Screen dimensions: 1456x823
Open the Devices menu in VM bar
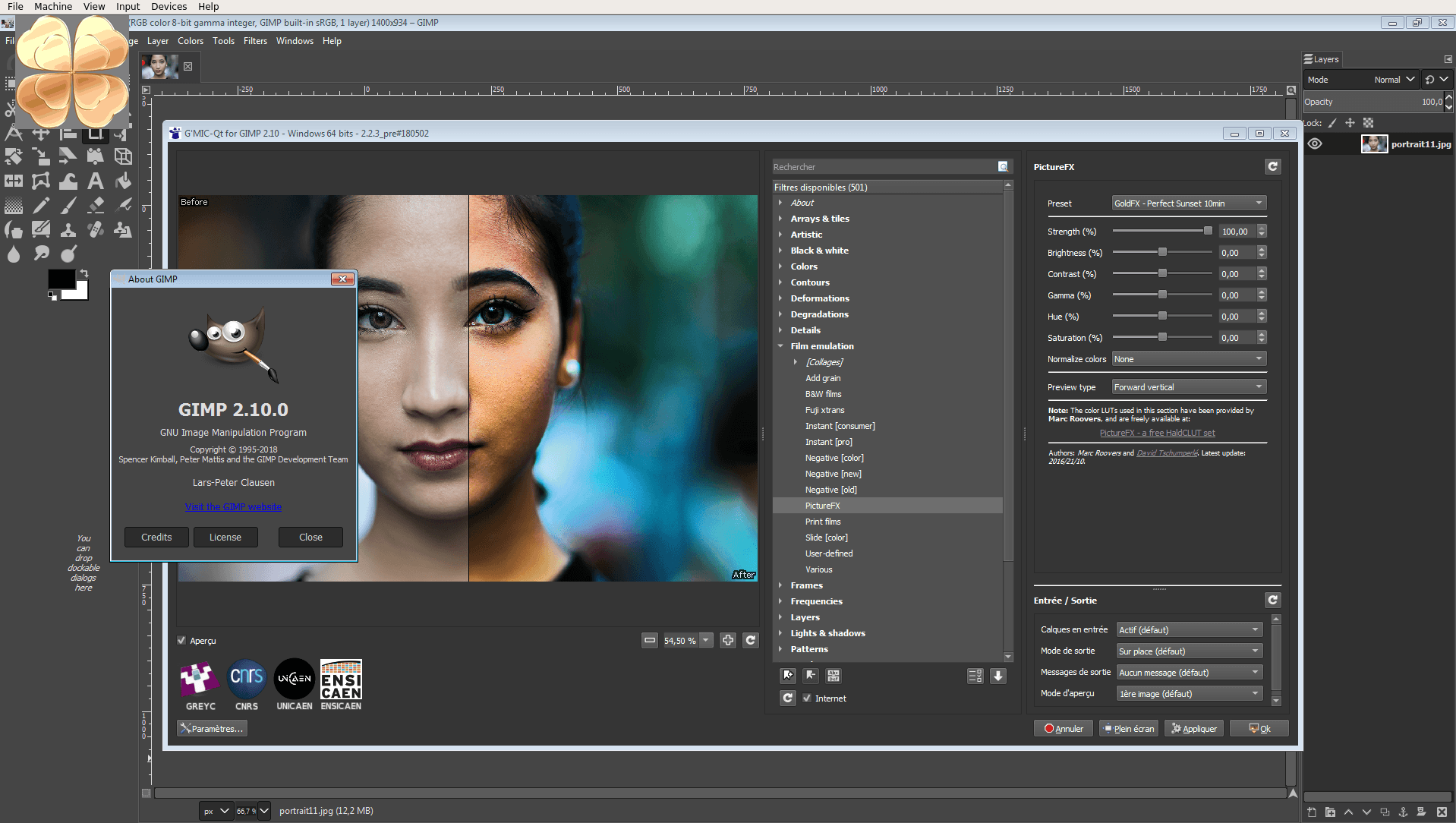click(169, 6)
